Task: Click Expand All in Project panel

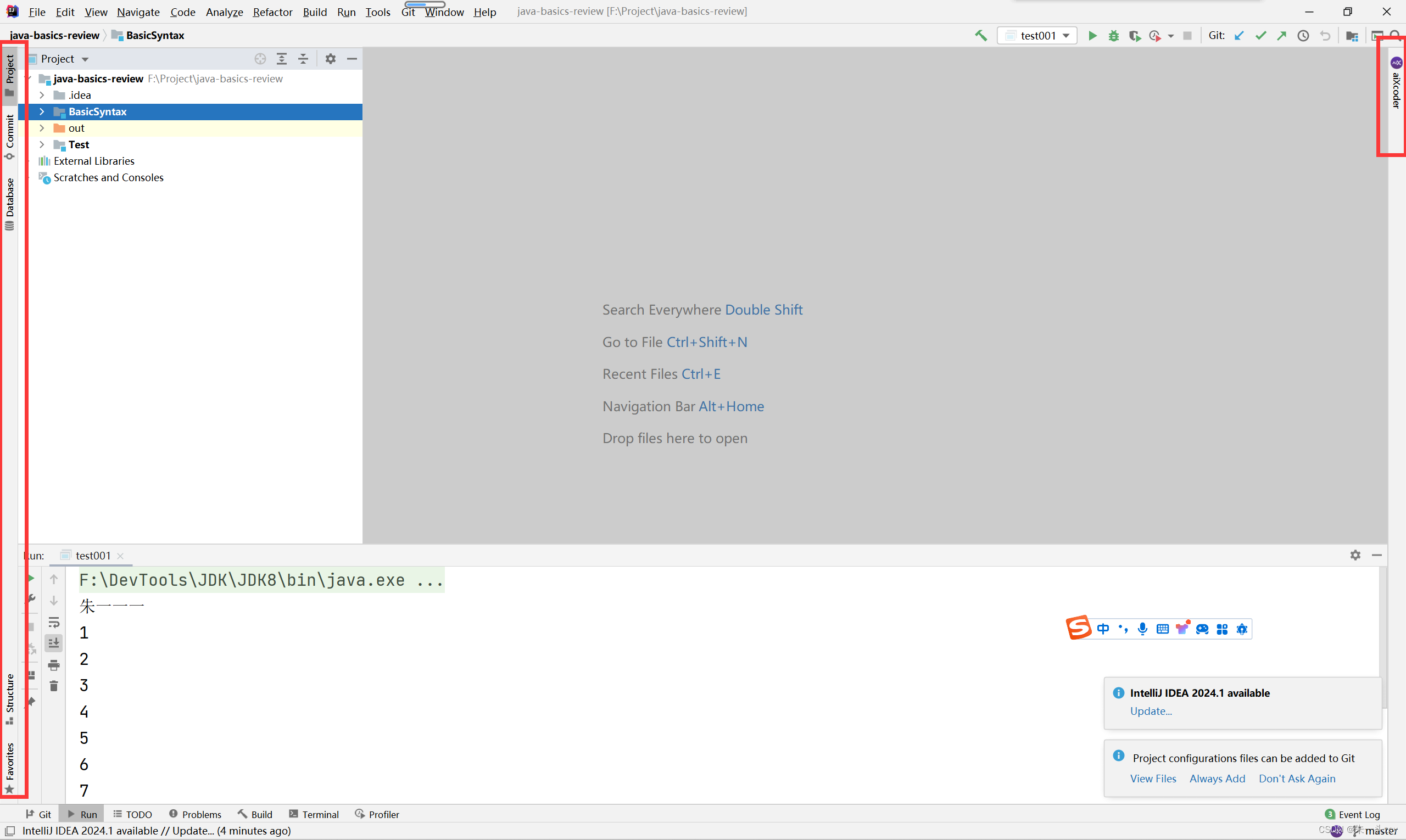Action: click(281, 59)
